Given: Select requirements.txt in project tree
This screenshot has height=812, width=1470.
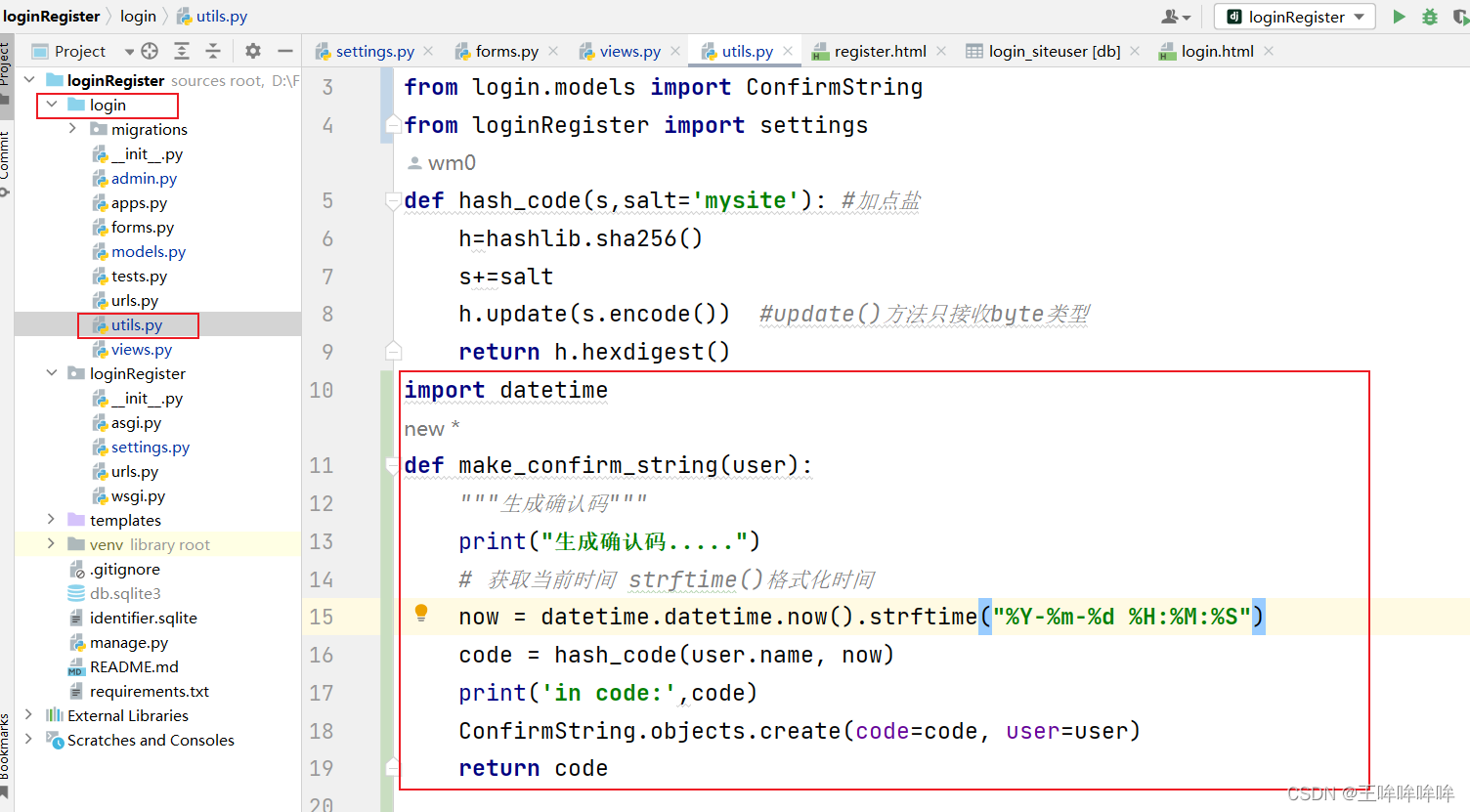Looking at the screenshot, I should point(149,691).
